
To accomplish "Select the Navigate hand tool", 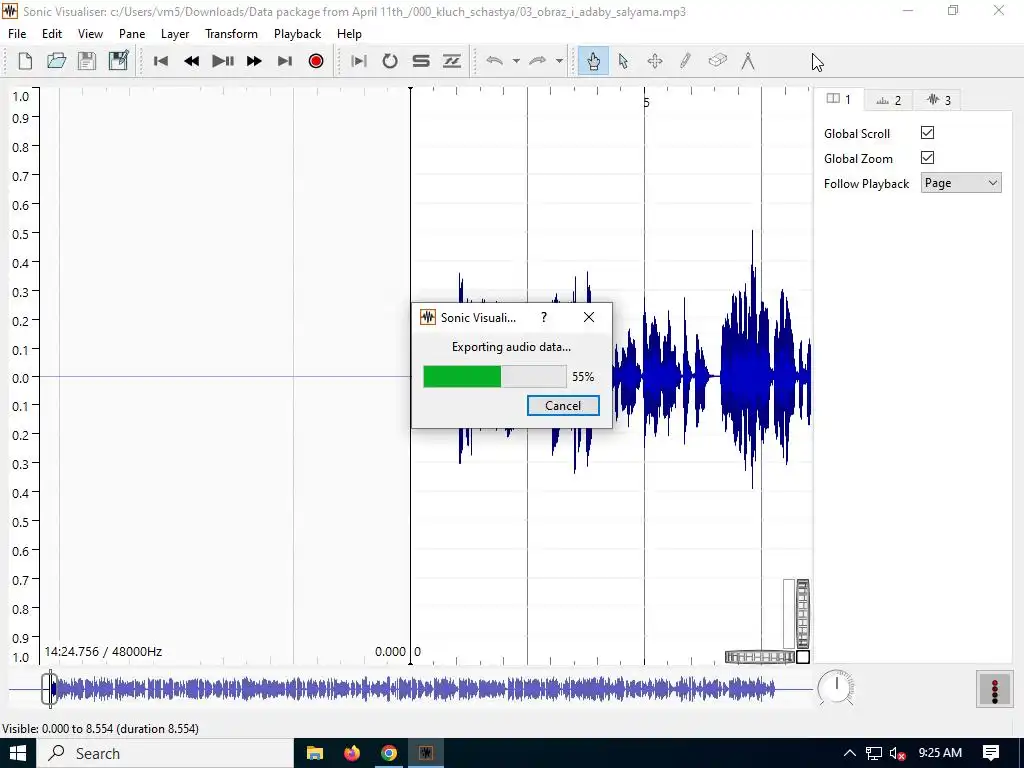I will point(593,61).
